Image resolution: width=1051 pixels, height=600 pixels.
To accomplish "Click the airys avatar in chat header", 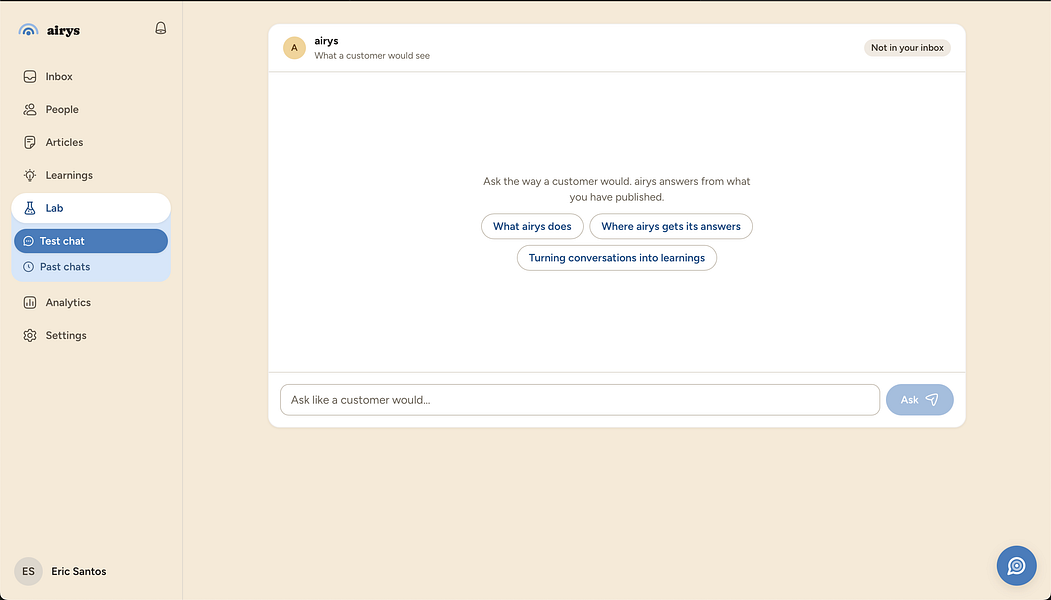I will pos(294,48).
